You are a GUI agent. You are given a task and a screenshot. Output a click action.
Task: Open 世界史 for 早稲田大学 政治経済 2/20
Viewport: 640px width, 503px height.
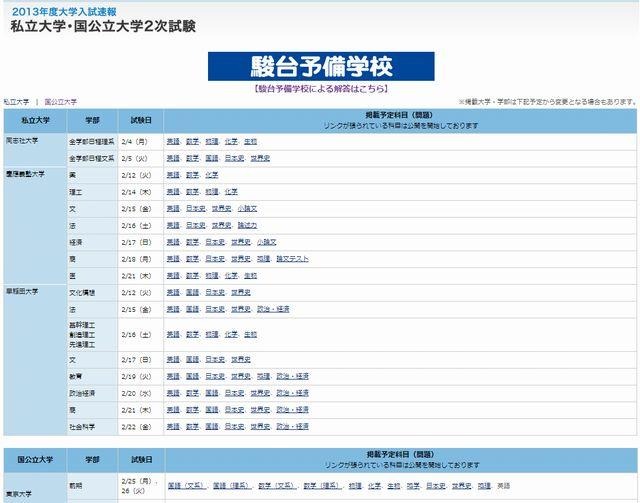[260, 393]
